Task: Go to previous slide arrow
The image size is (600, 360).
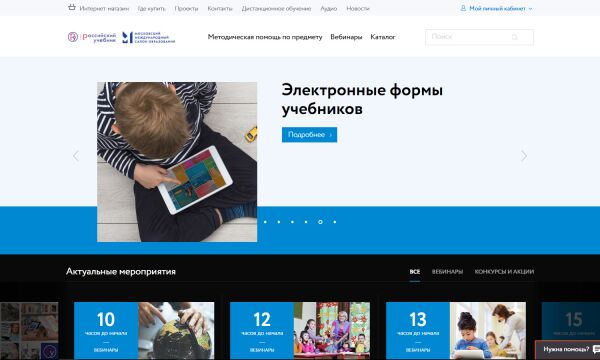Action: coord(76,156)
